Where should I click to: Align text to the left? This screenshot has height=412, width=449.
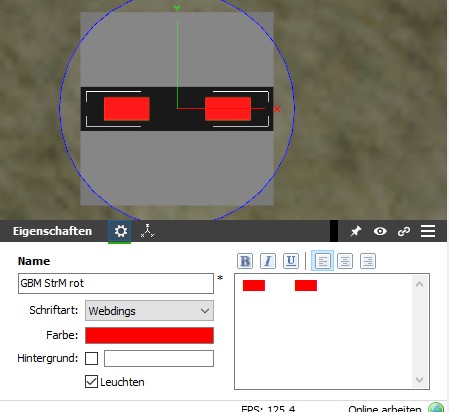click(322, 261)
